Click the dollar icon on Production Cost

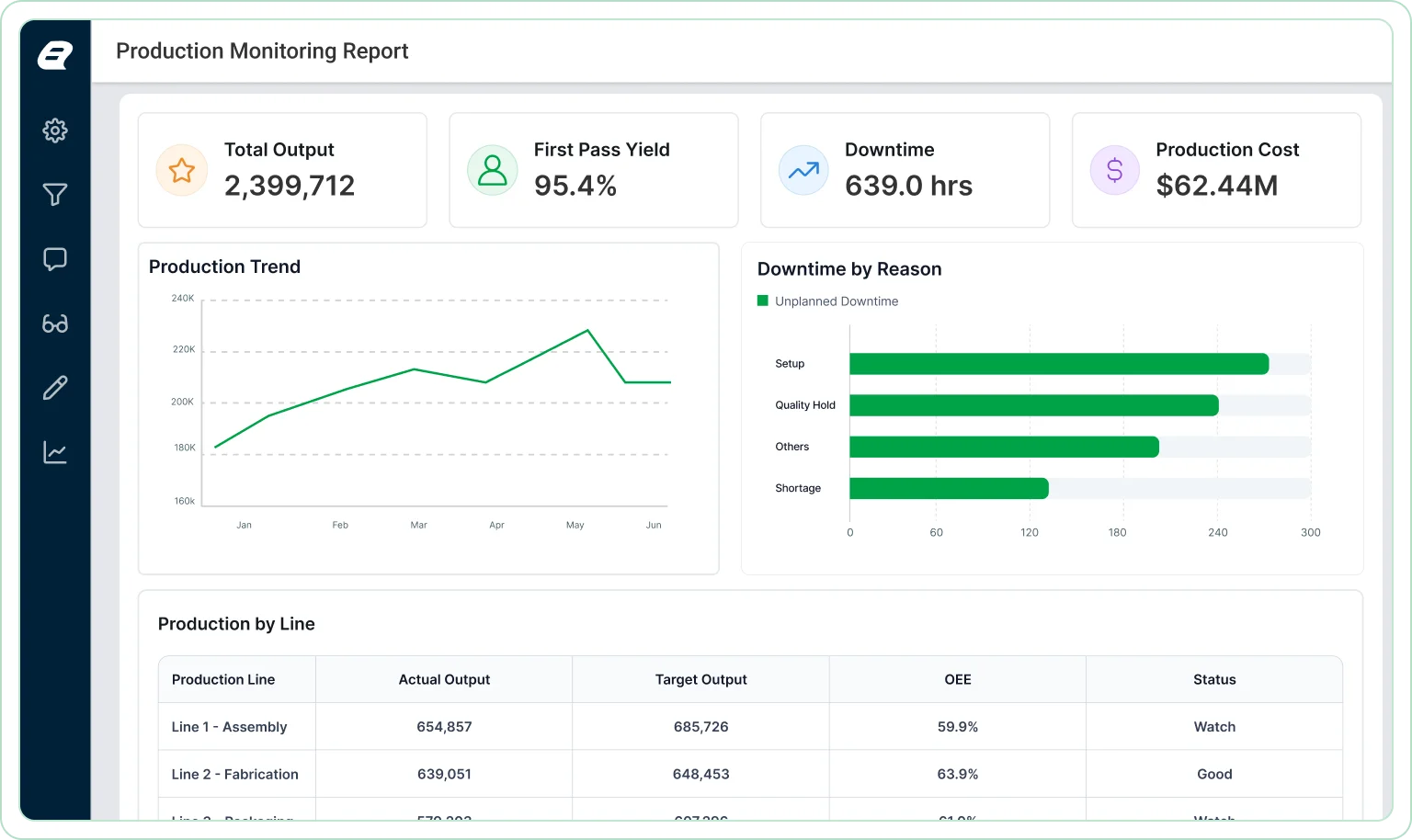click(x=1115, y=170)
